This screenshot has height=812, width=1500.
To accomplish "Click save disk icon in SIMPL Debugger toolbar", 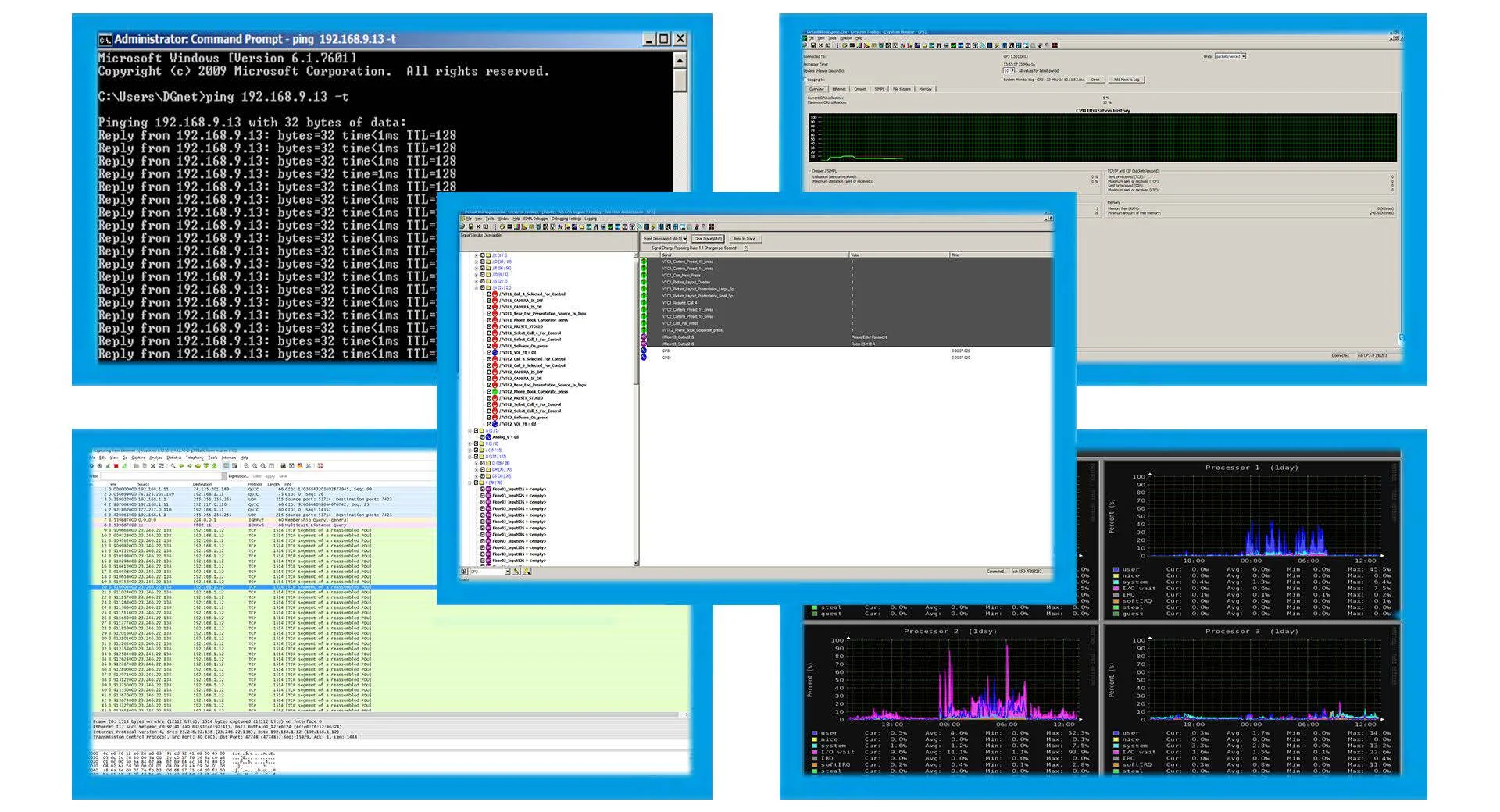I will [471, 226].
